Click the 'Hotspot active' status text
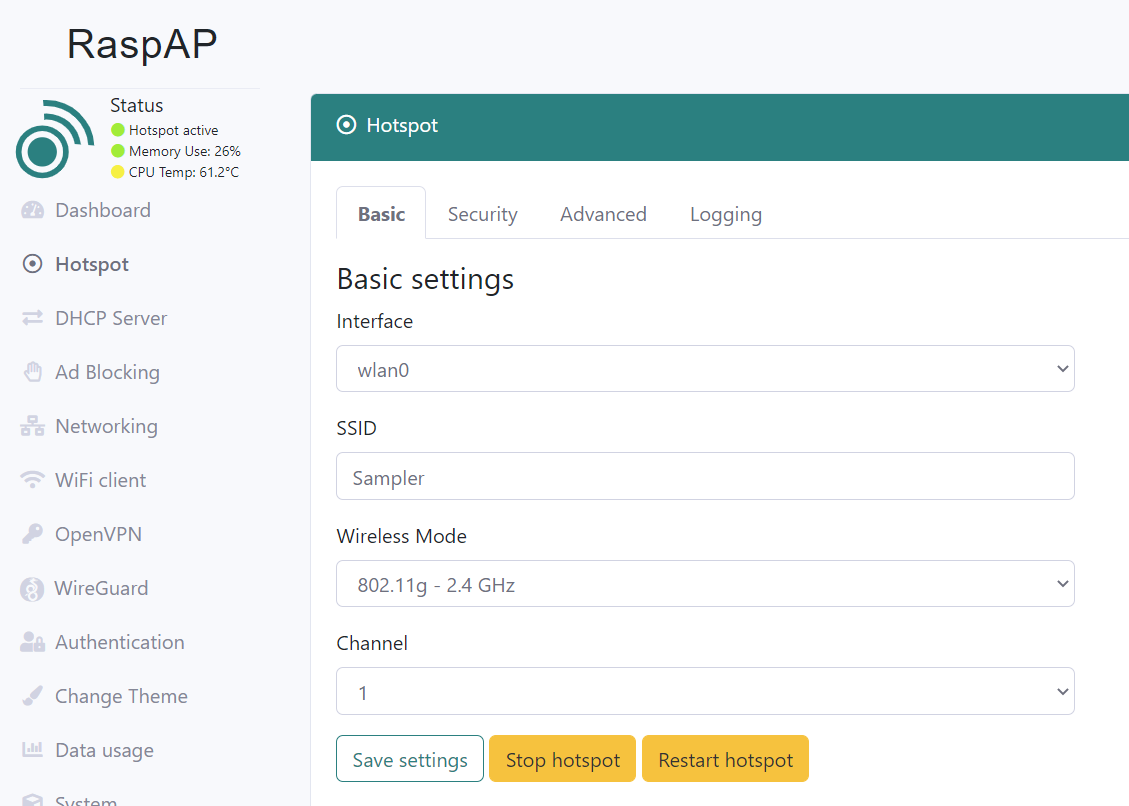This screenshot has height=806, width=1129. 174,130
